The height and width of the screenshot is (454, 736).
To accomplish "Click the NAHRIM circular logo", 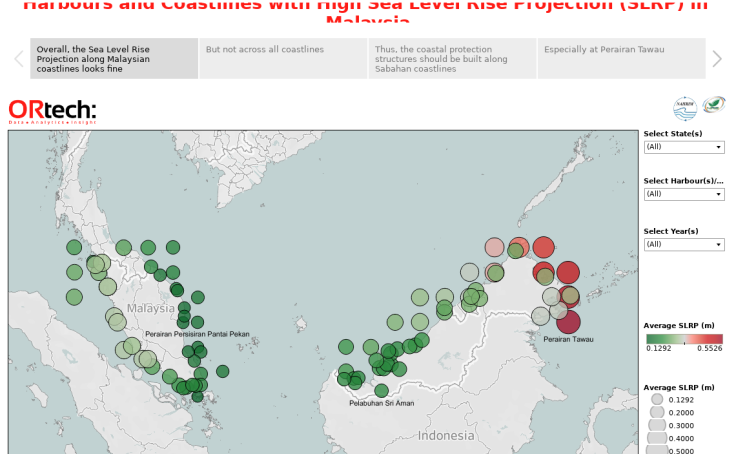I will point(685,108).
